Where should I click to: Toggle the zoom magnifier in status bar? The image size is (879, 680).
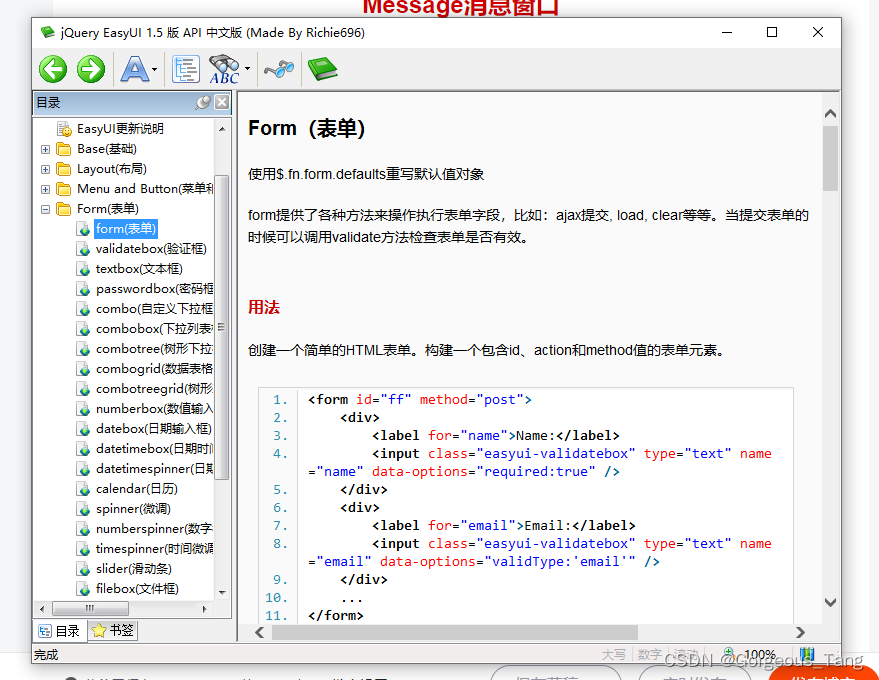coord(731,654)
